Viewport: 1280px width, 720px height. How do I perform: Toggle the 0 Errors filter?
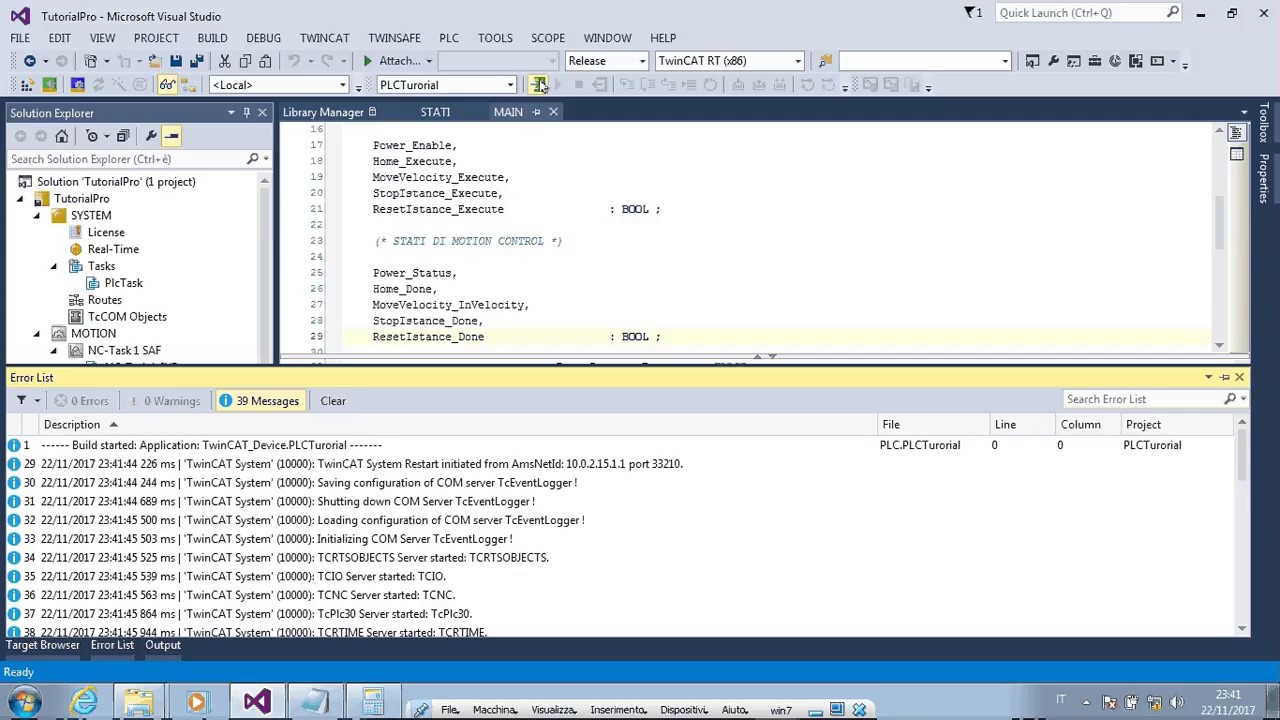pyautogui.click(x=82, y=401)
